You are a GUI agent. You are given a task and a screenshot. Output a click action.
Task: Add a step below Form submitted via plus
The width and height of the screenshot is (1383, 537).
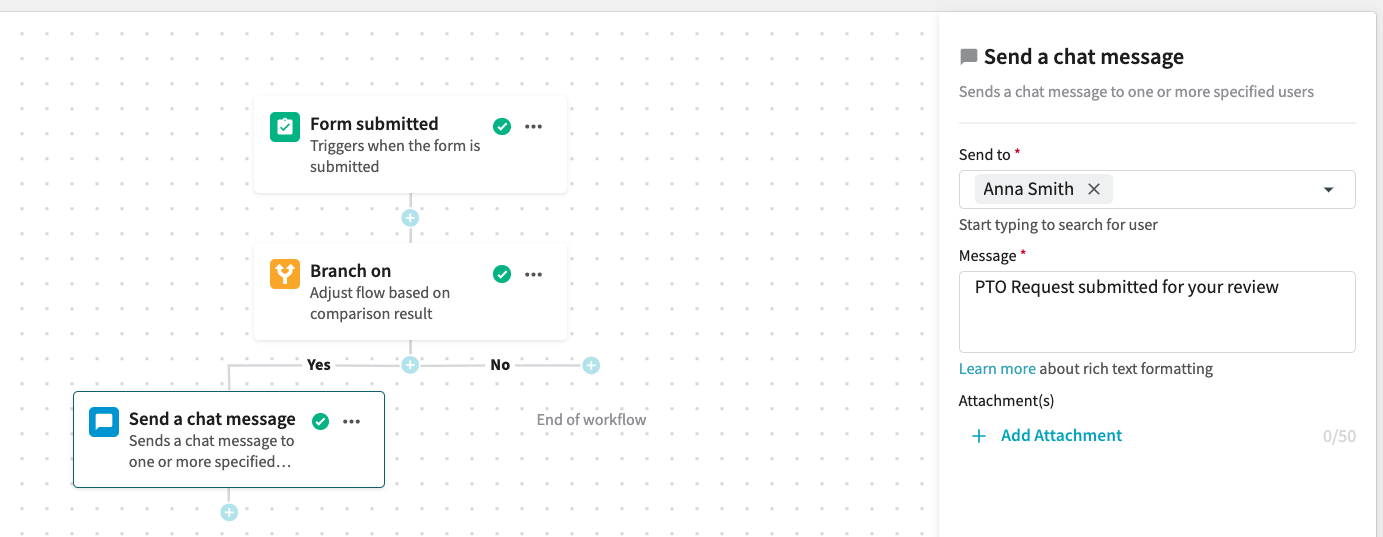click(410, 218)
